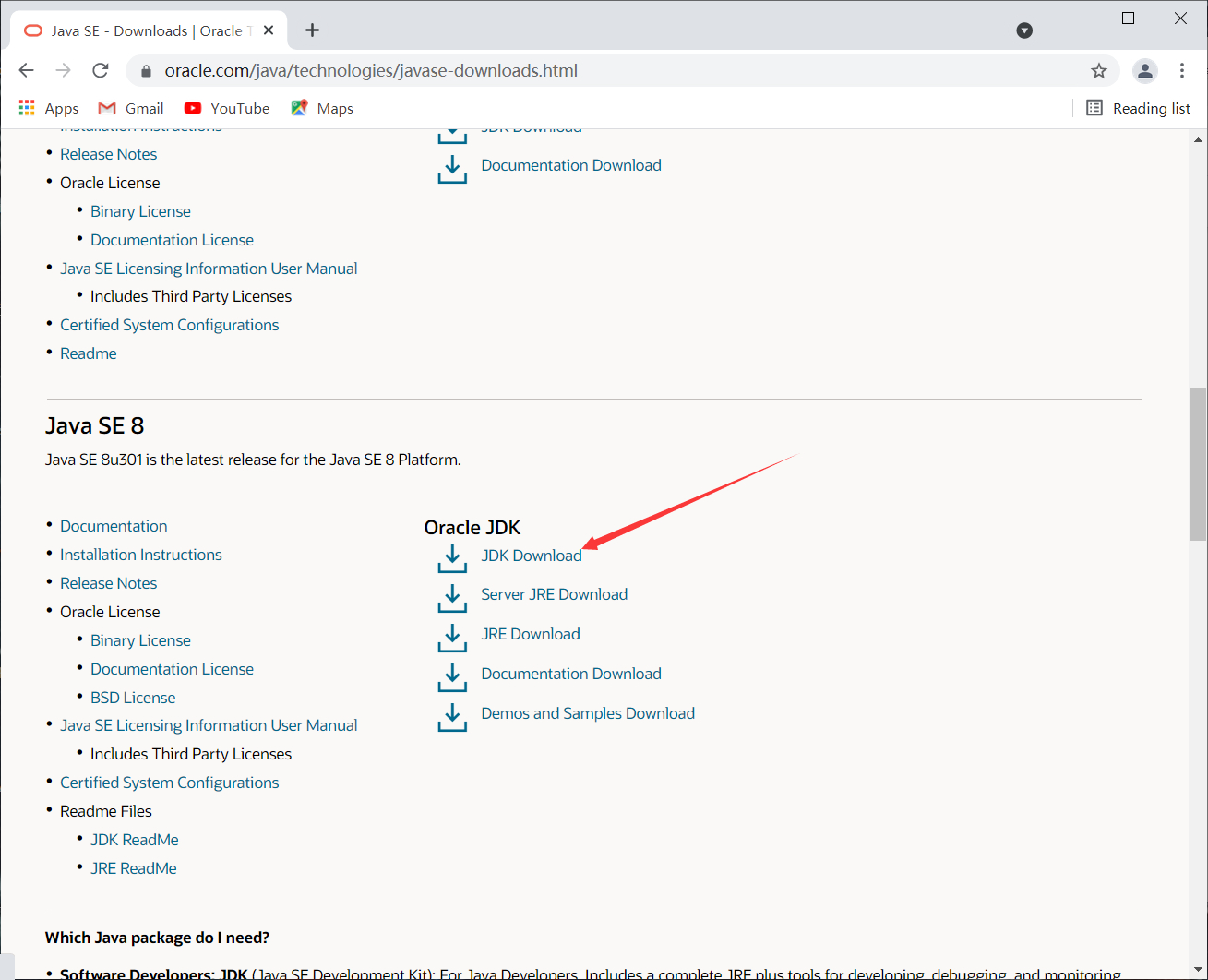
Task: Open the Readme link
Action: [x=89, y=353]
